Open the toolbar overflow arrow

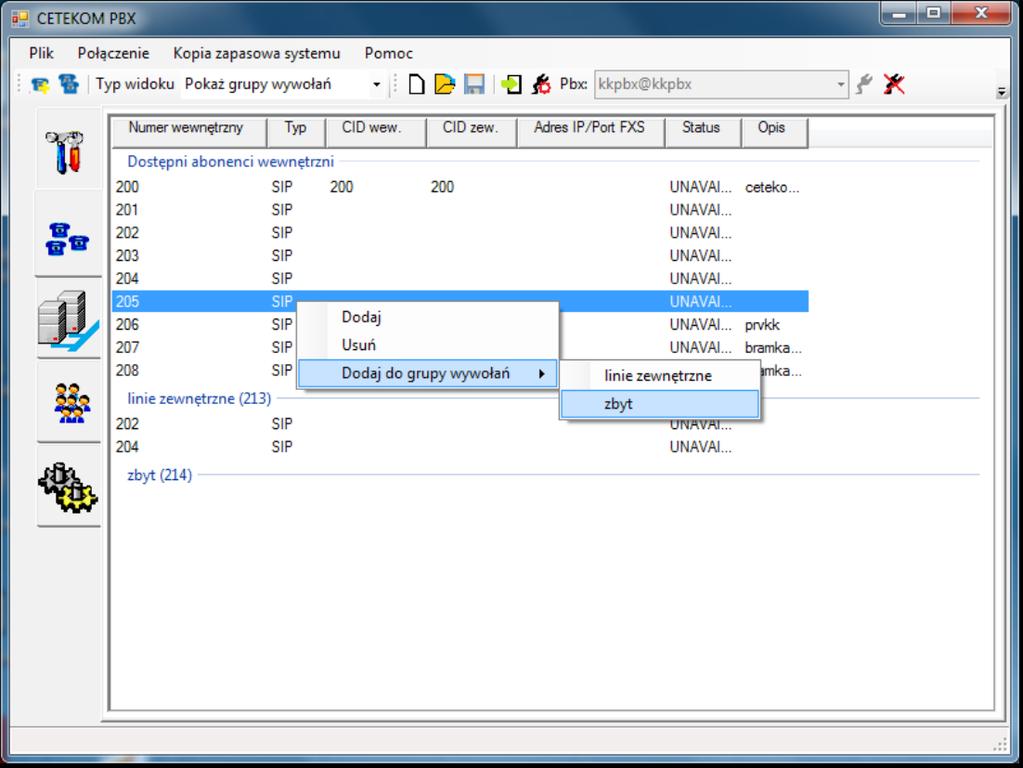(1001, 92)
